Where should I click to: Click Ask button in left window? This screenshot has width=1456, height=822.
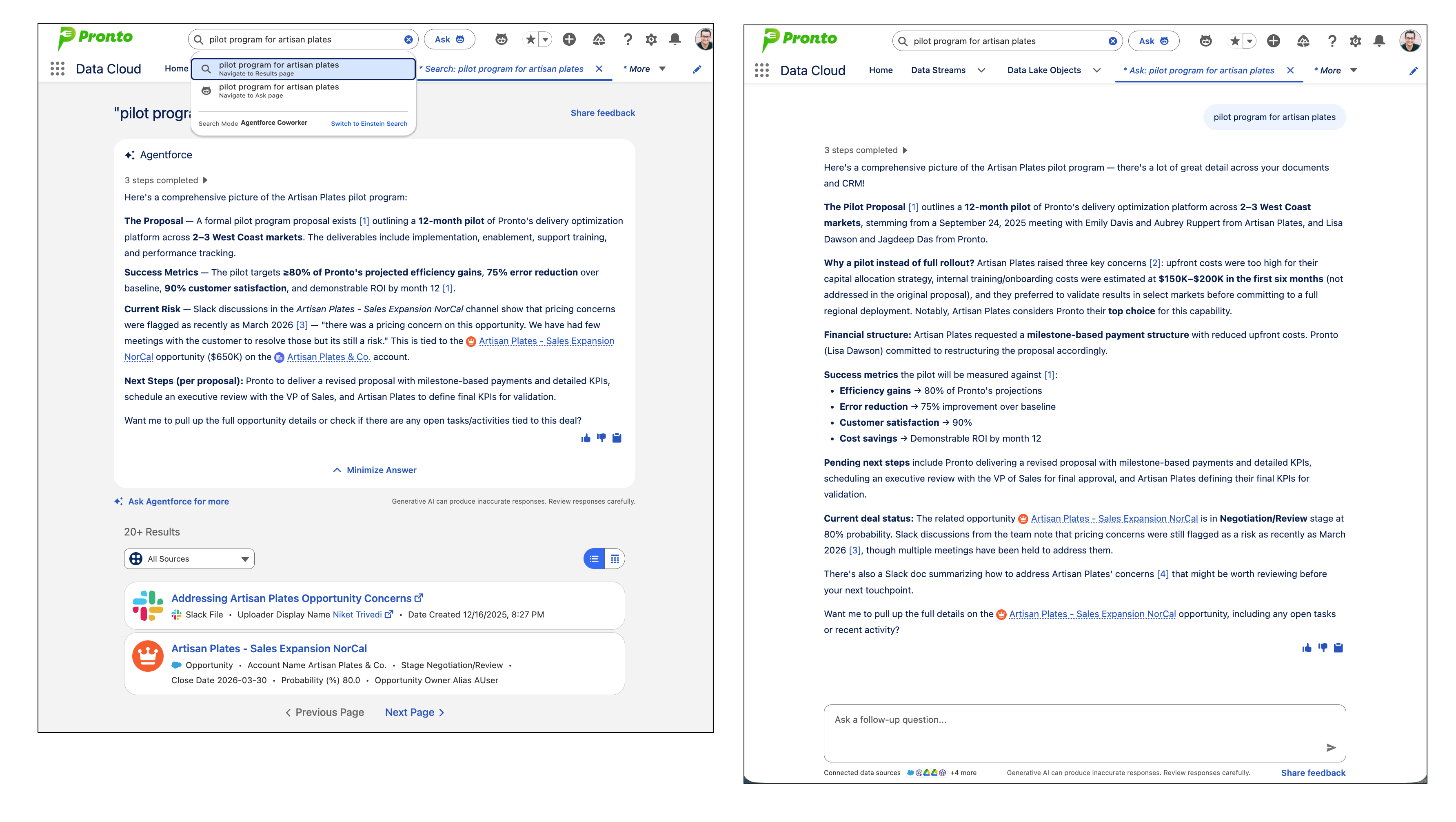(449, 40)
